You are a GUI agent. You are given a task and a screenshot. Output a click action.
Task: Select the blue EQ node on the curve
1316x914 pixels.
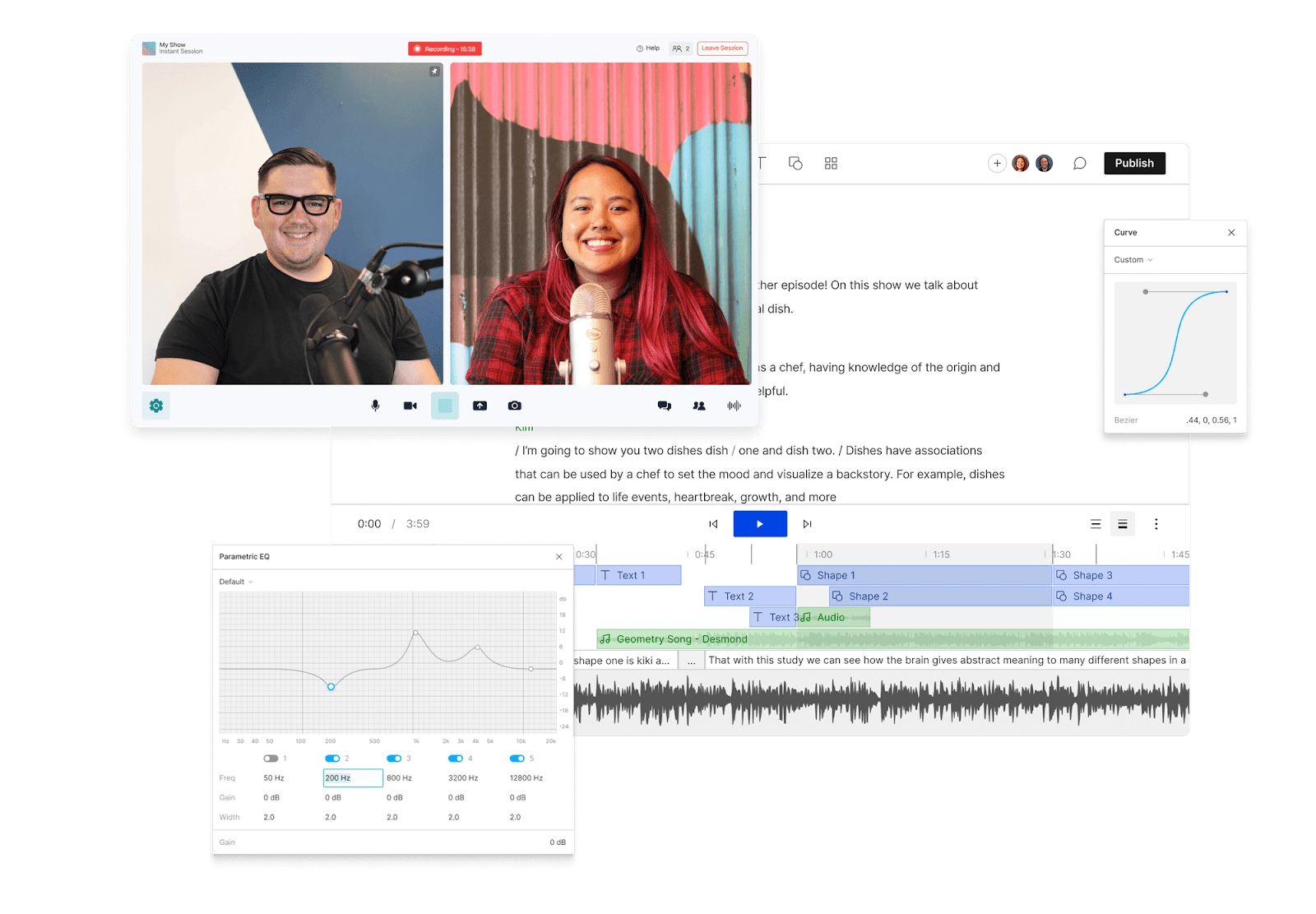click(x=331, y=686)
